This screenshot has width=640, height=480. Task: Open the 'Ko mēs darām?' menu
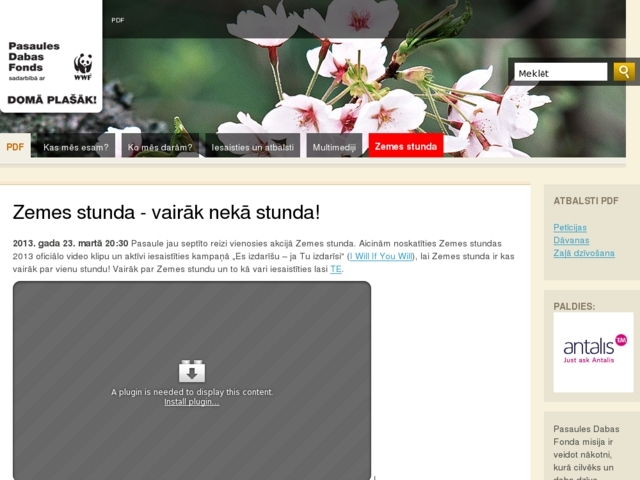tap(160, 147)
